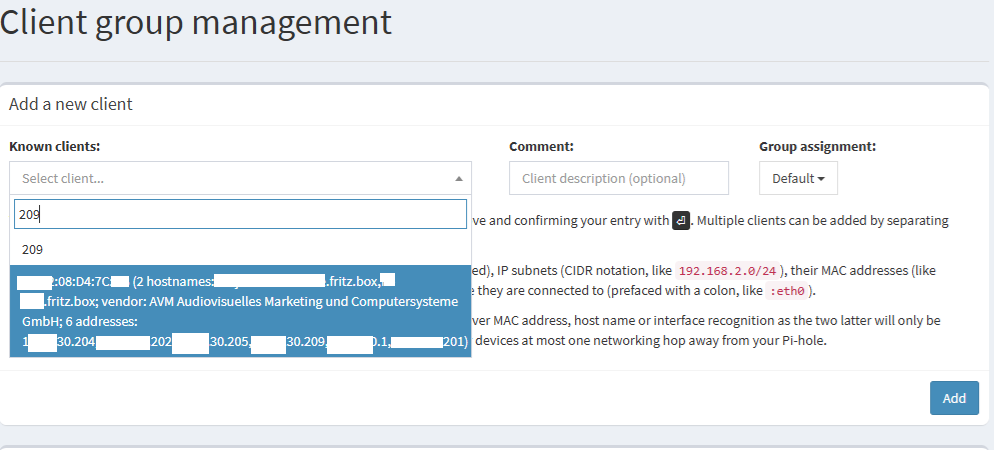This screenshot has width=994, height=450.
Task: Click the arrow on the Known clients selector
Action: (x=459, y=179)
